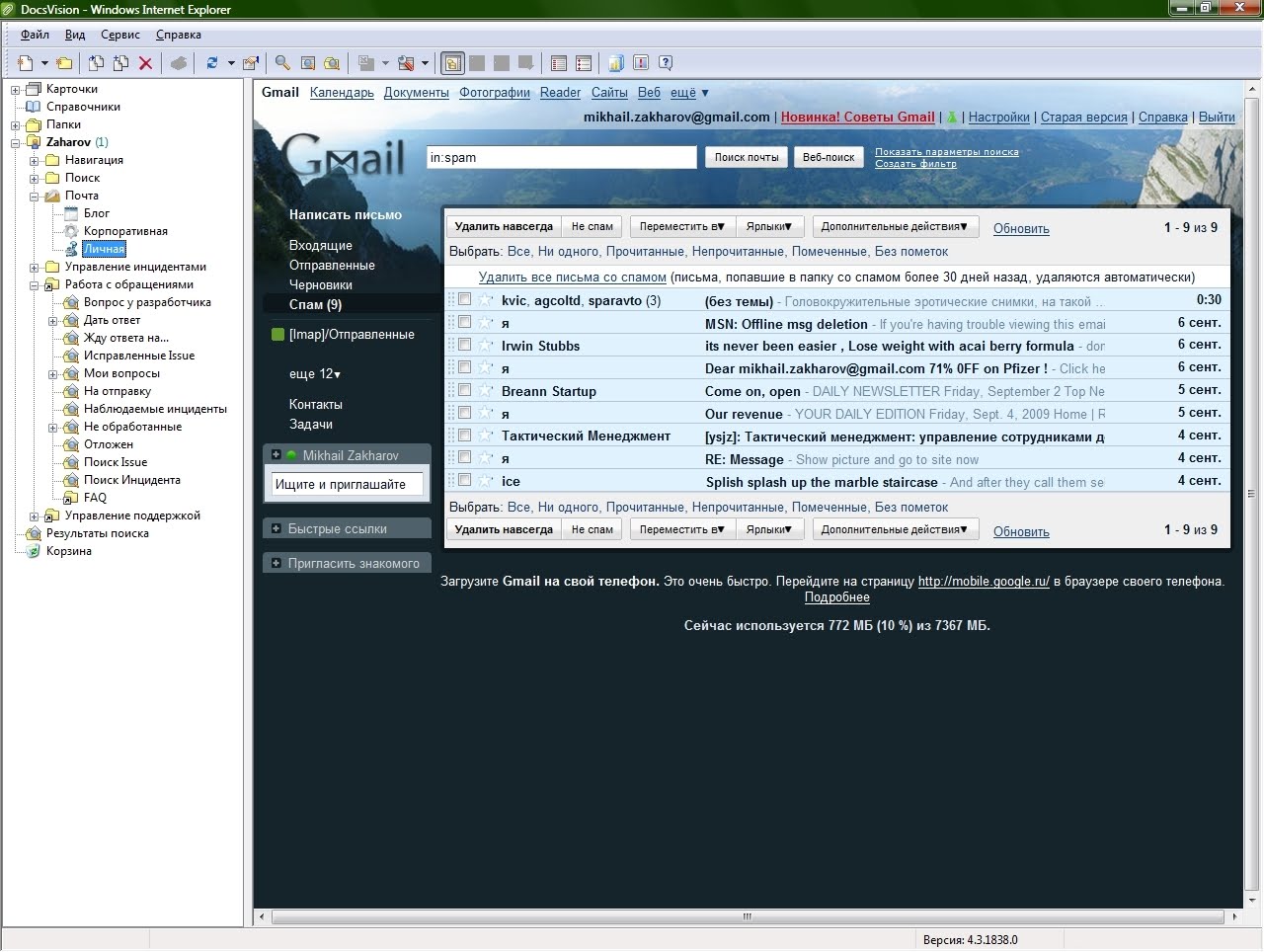Open the Вид menu

tap(75, 35)
